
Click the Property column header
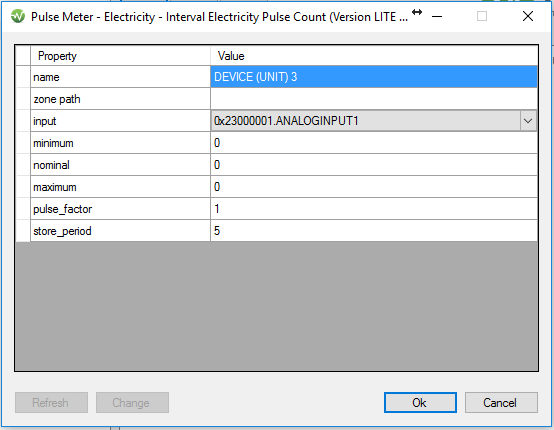coord(120,56)
